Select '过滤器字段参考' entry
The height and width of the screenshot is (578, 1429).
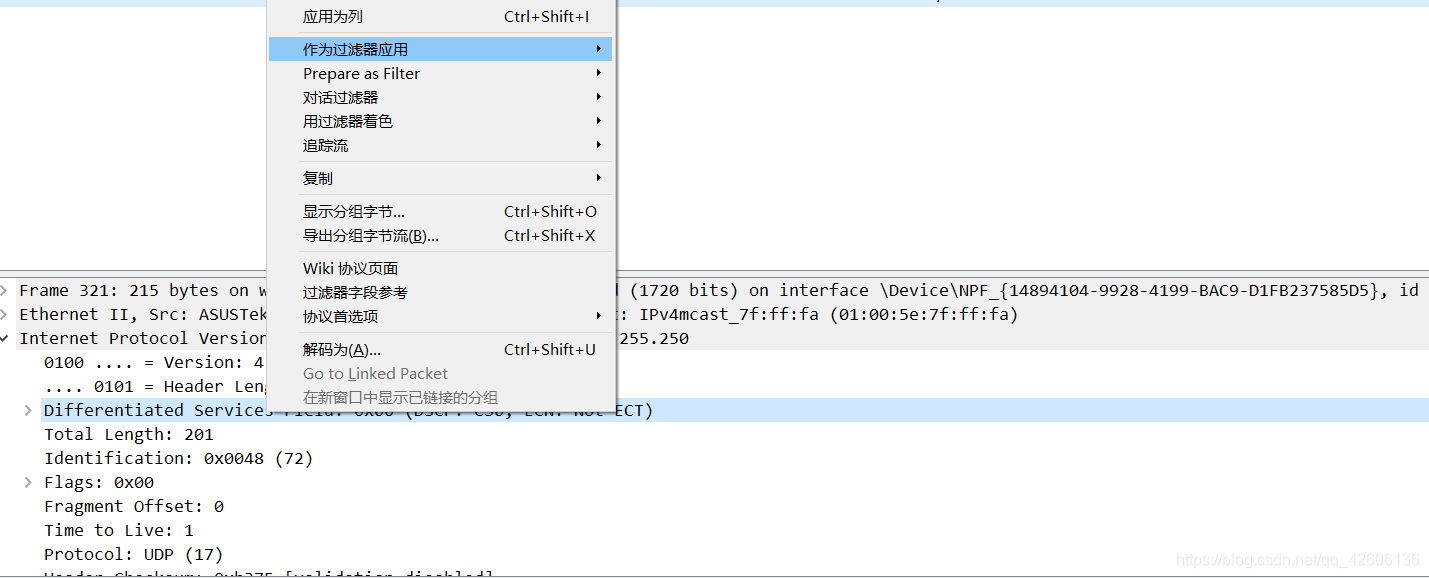tap(440, 292)
